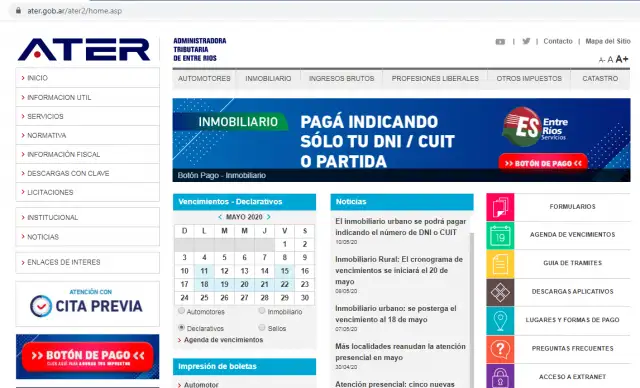
Task: Click the sidebar Botón de Pago banner
Action: click(87, 357)
